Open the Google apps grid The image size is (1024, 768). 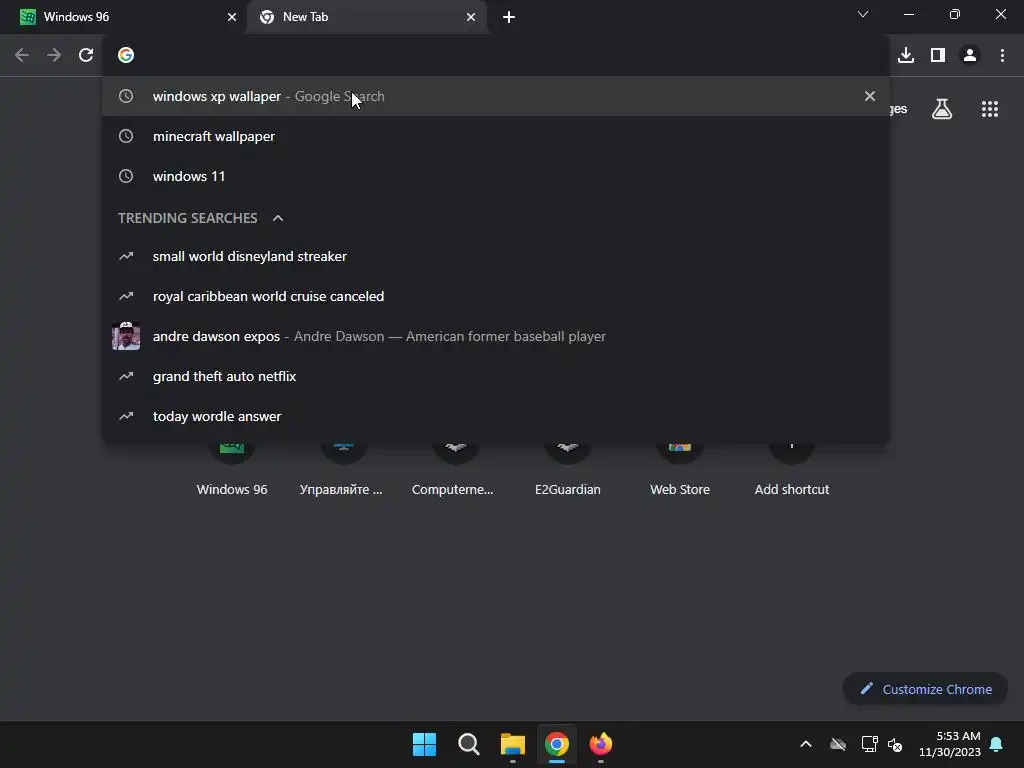990,109
